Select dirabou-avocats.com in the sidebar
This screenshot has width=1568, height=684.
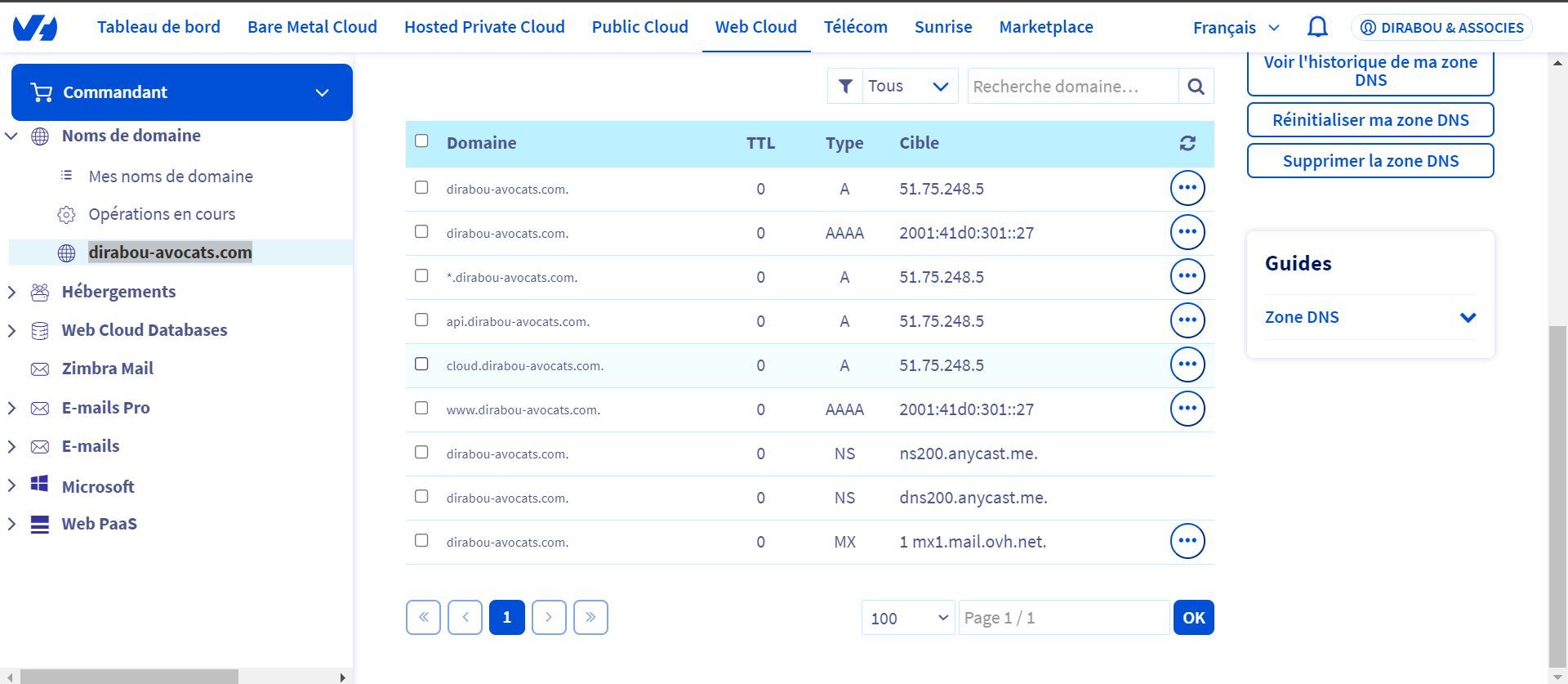(170, 253)
